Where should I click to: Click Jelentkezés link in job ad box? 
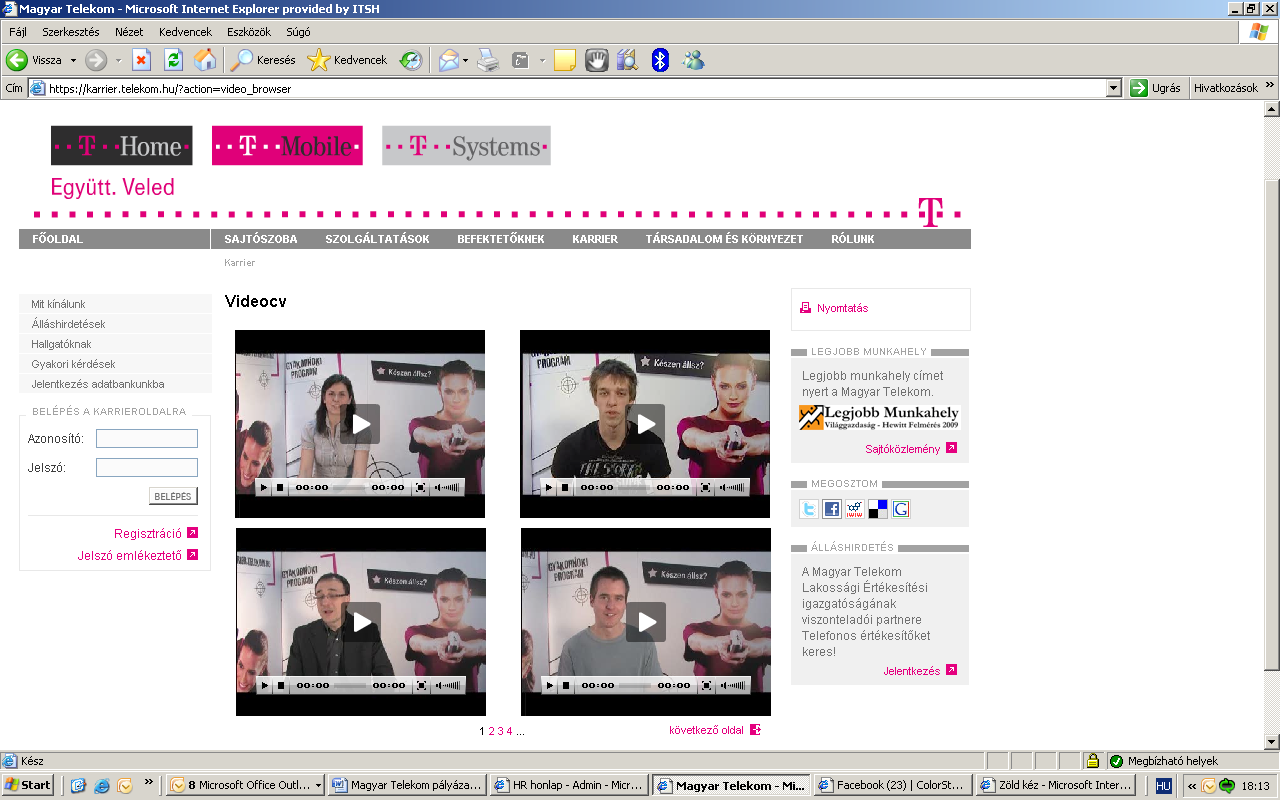pos(912,671)
